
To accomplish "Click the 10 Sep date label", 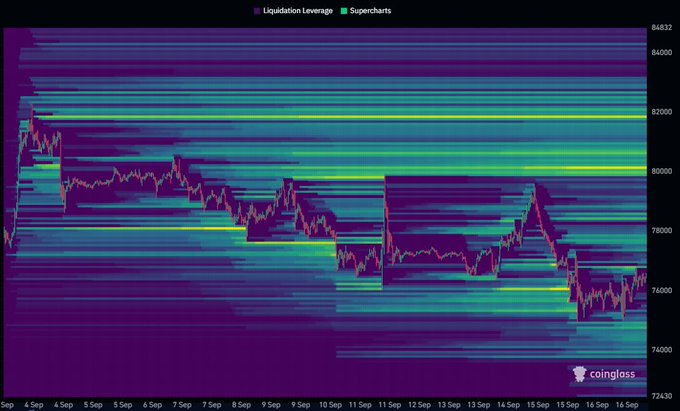I will (330, 405).
